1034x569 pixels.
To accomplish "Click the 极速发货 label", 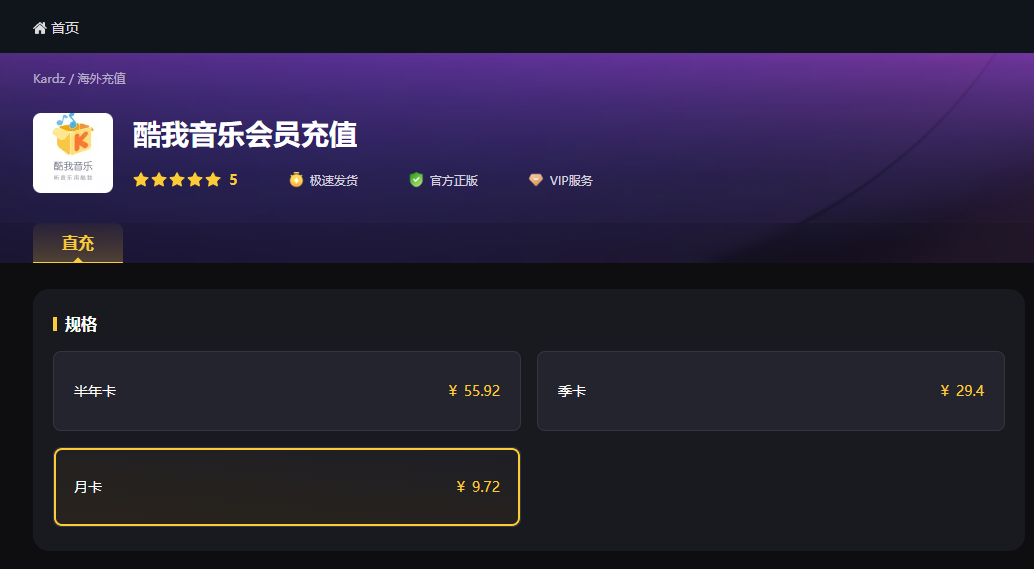I will click(334, 181).
